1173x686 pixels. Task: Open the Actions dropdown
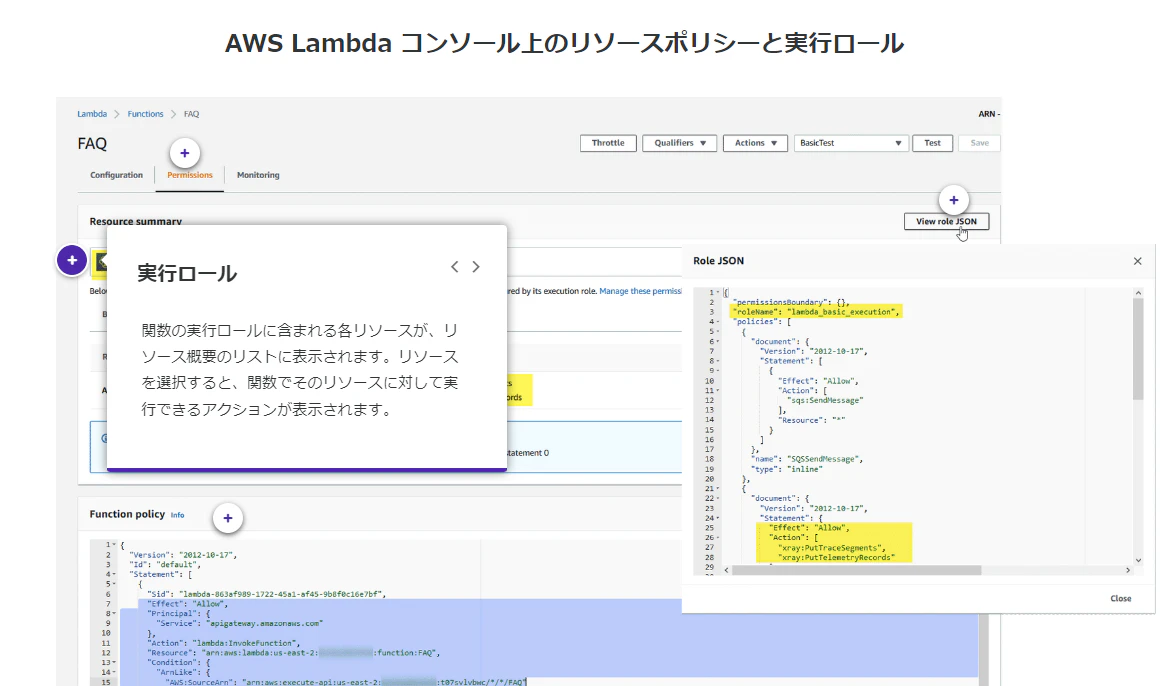[755, 143]
